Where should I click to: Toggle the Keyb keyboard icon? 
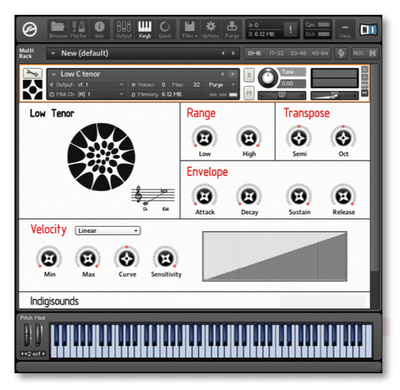pos(145,30)
